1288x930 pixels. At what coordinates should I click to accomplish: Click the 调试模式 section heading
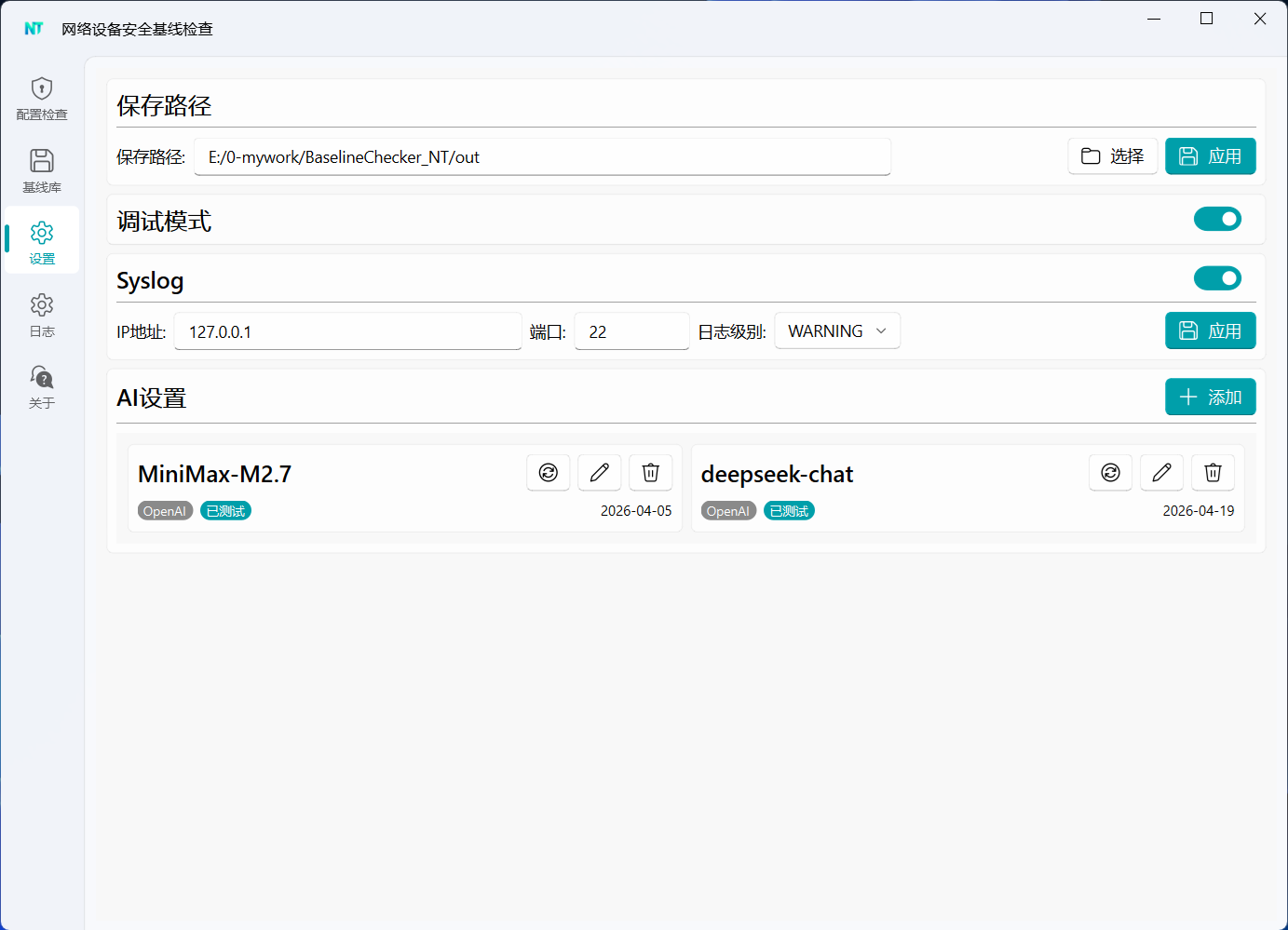click(x=164, y=222)
